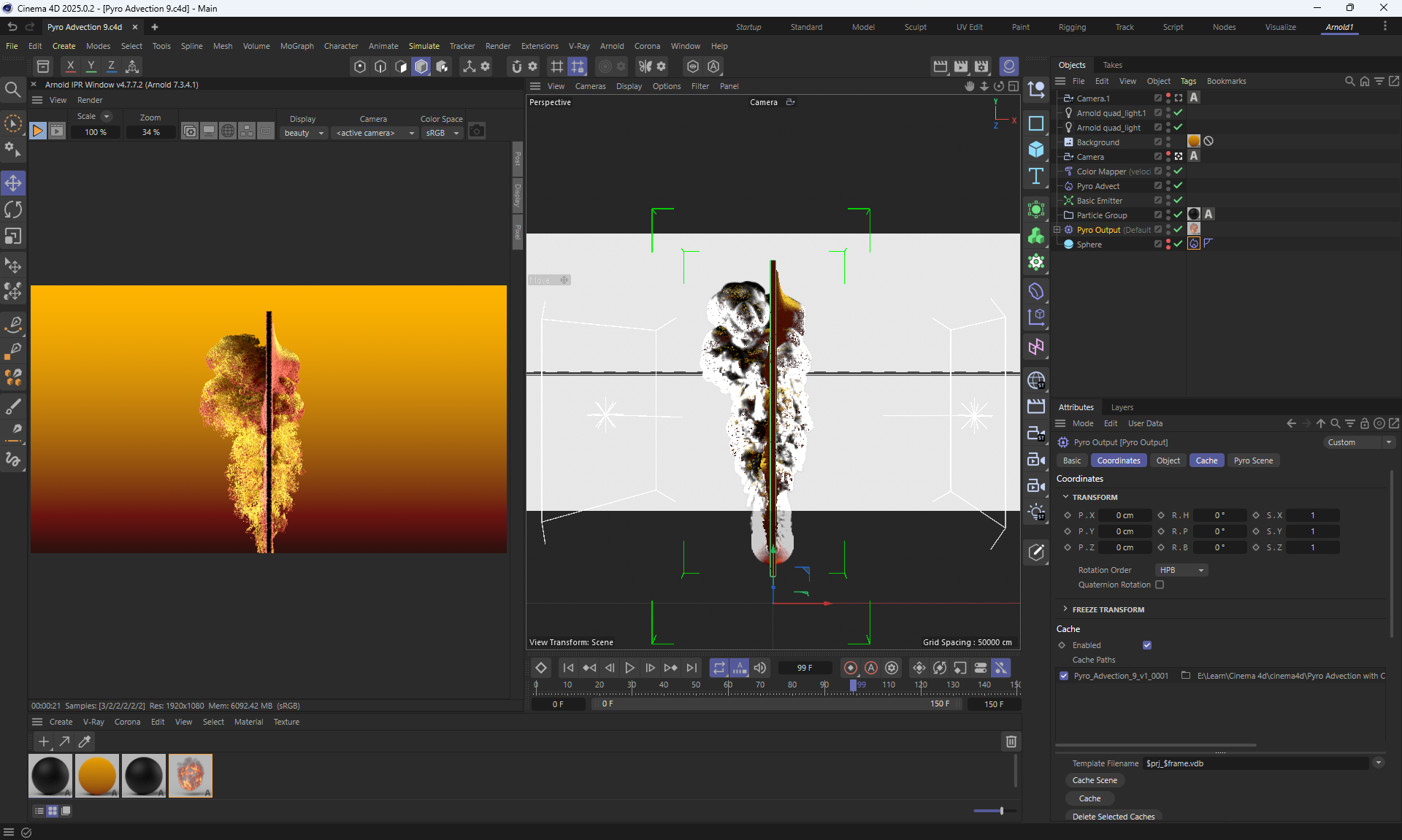The height and width of the screenshot is (840, 1402).
Task: Click the delete material trash icon
Action: 1011,741
